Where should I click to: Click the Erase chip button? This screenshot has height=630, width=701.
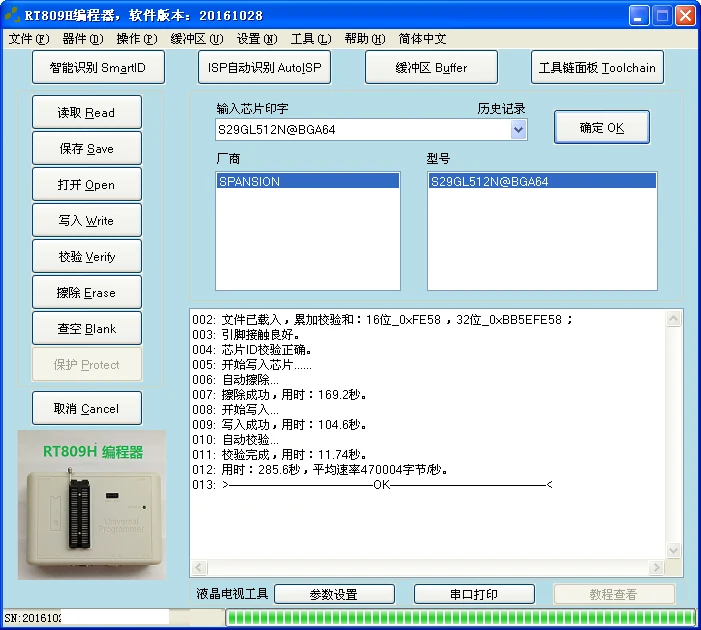point(87,292)
